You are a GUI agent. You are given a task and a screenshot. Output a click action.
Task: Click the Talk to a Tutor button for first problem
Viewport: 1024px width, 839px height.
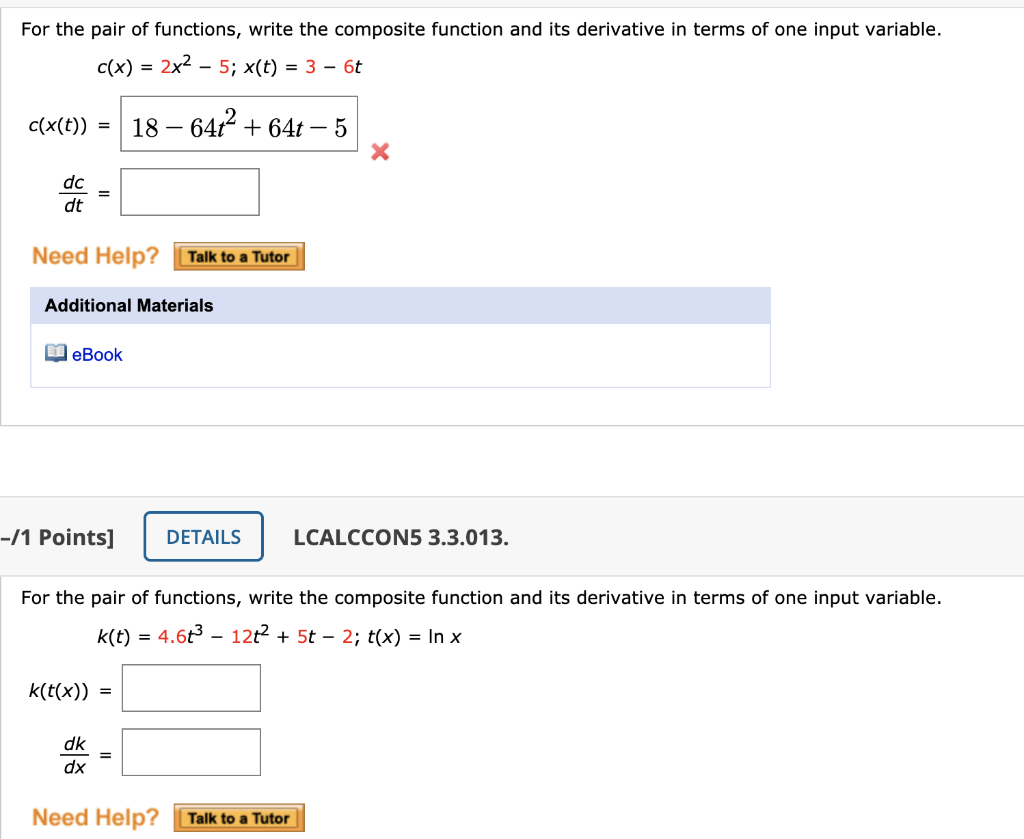tap(238, 256)
